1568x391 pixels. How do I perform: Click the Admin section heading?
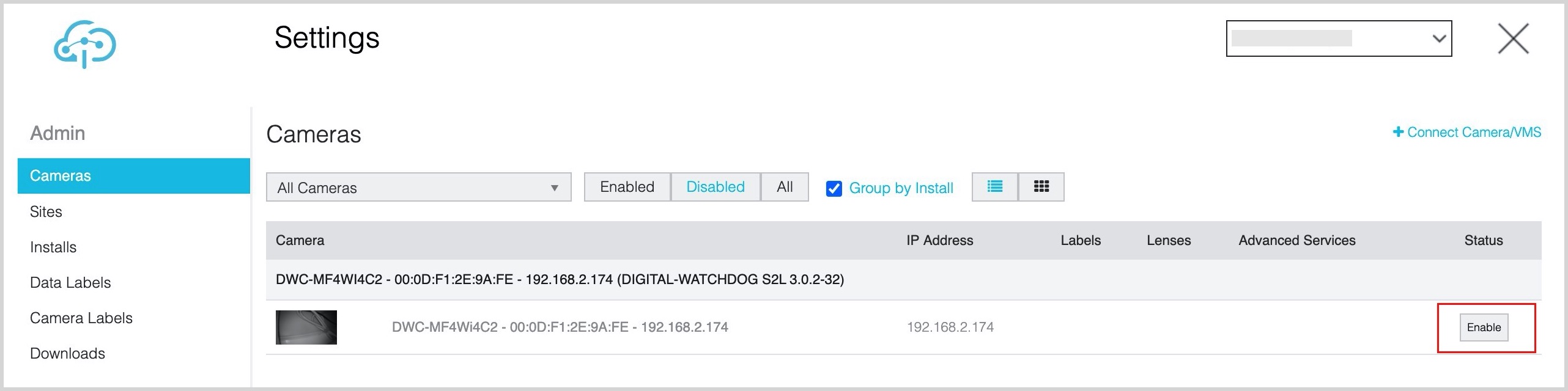57,133
